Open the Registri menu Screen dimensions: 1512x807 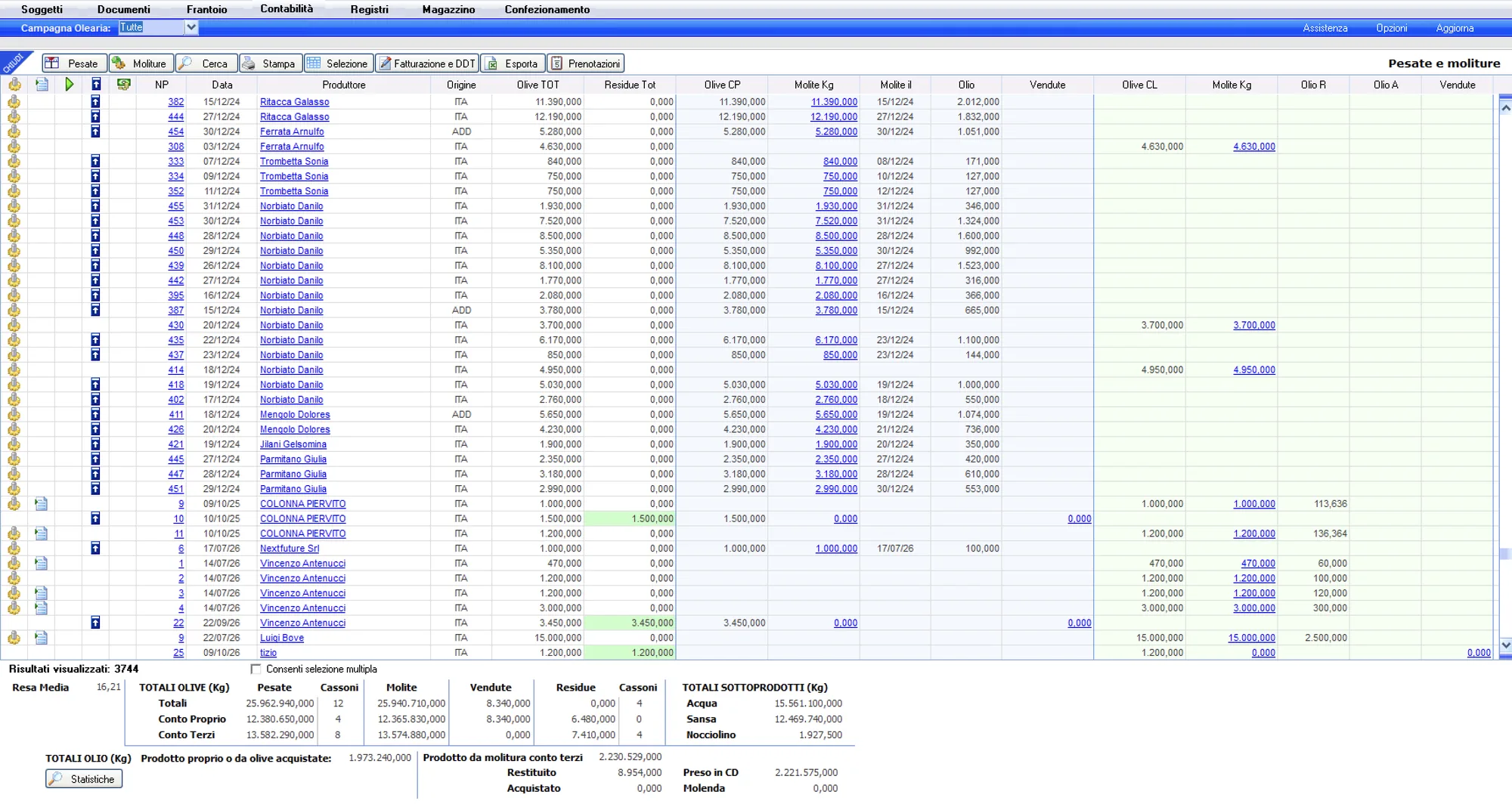(x=369, y=9)
